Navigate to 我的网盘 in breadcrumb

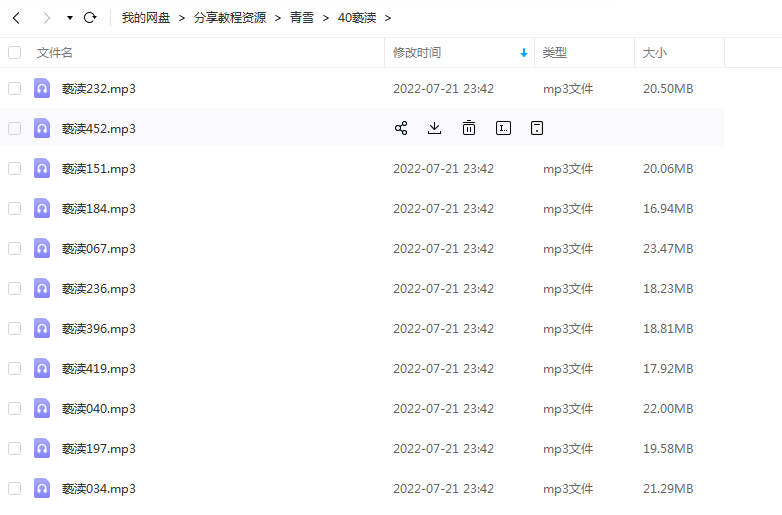coord(145,18)
